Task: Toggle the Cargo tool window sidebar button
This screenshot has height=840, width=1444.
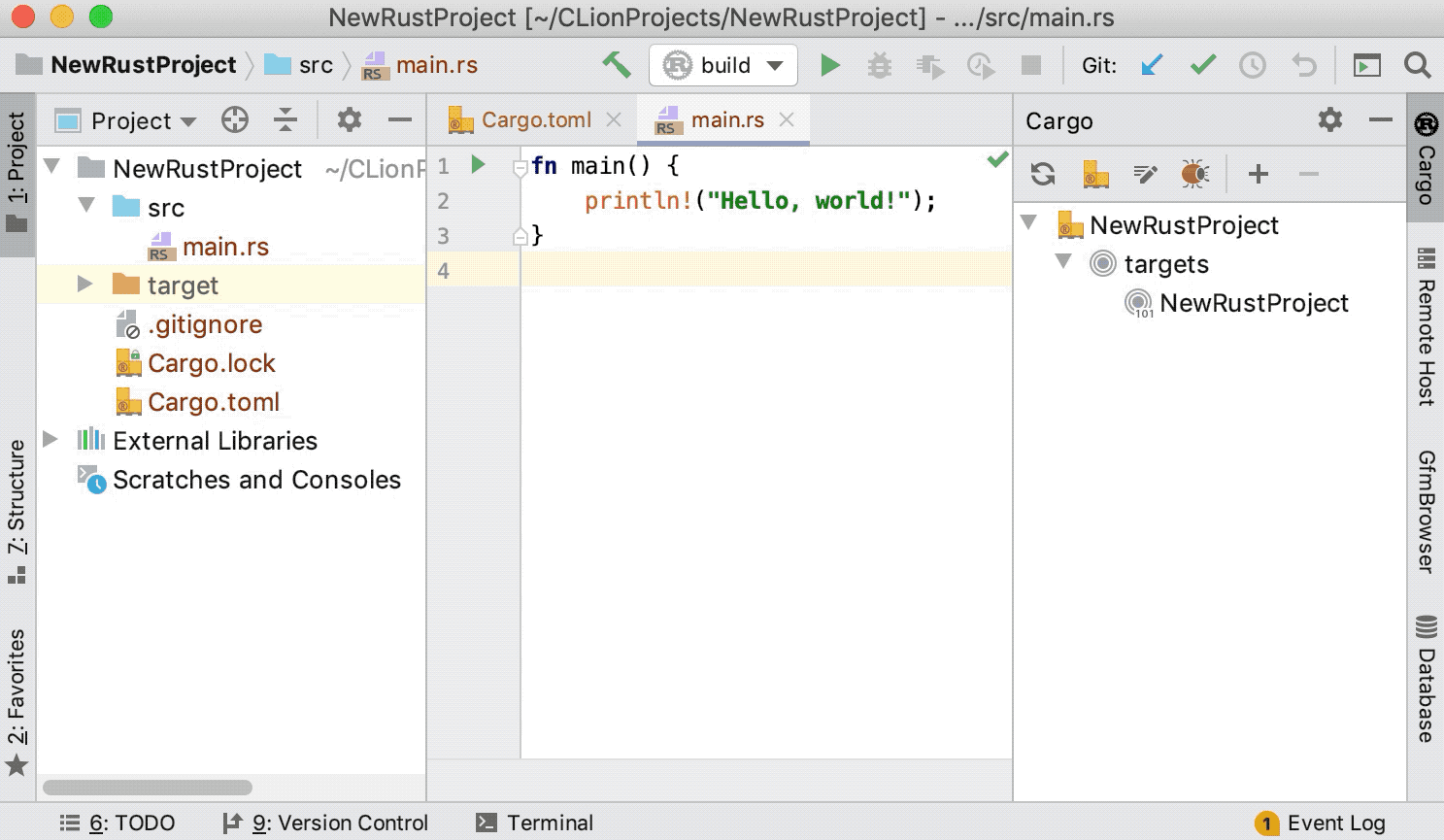Action: [1426, 160]
